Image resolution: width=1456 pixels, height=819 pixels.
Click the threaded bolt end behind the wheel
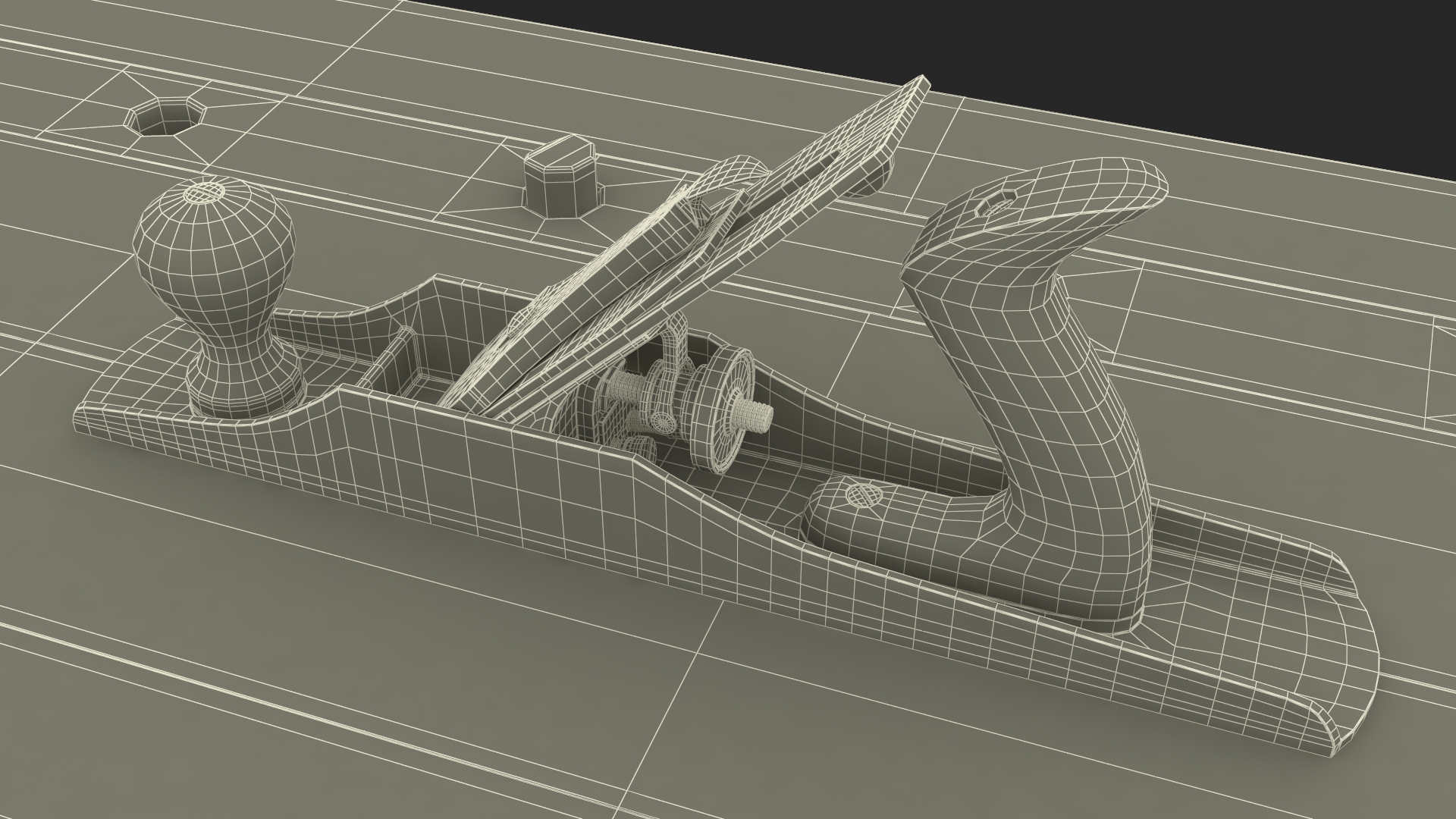tap(752, 415)
